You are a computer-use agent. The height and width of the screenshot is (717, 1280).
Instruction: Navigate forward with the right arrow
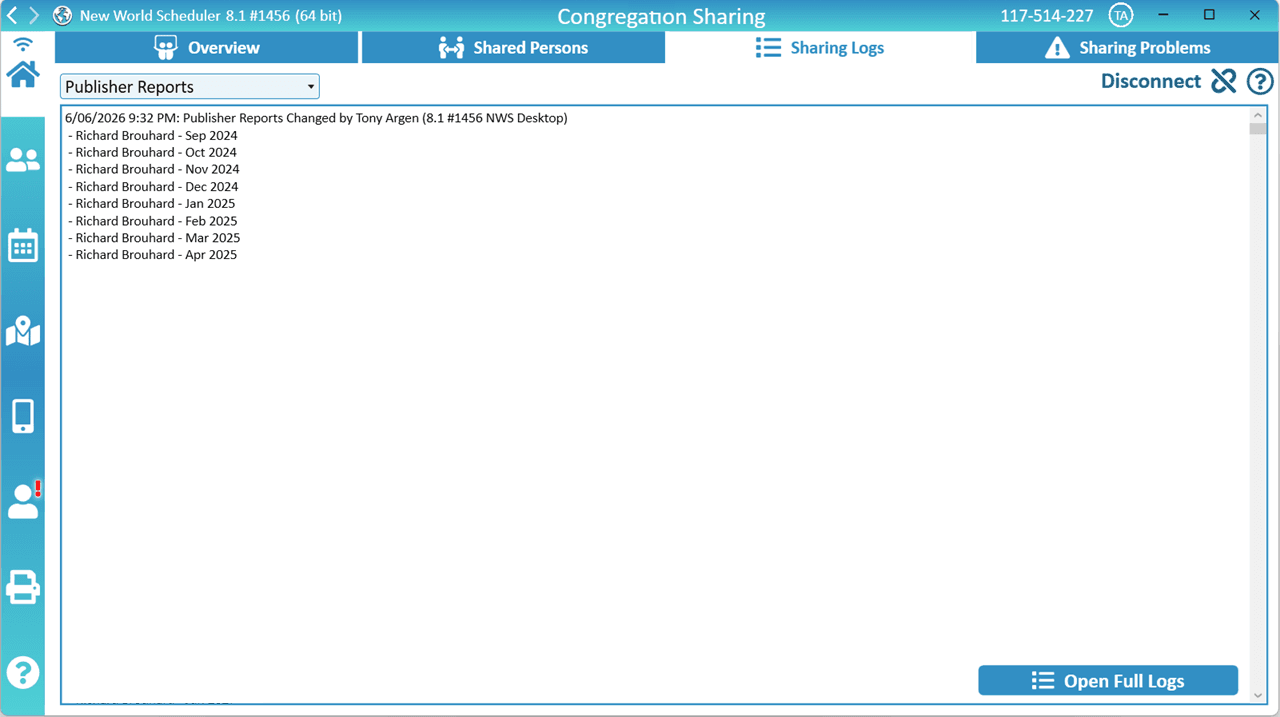[34, 16]
